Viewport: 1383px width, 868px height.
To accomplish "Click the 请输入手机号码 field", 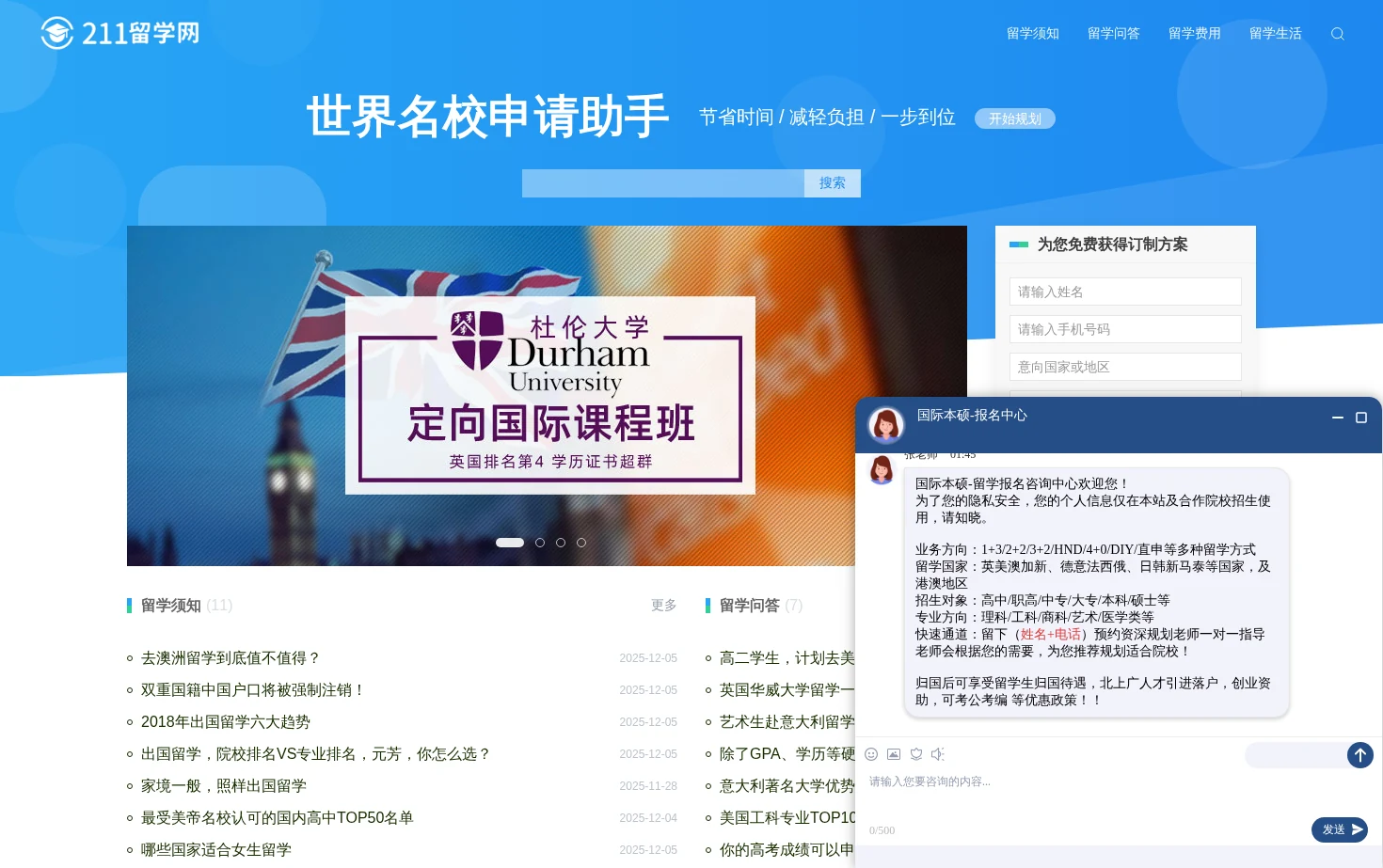I will click(1125, 329).
